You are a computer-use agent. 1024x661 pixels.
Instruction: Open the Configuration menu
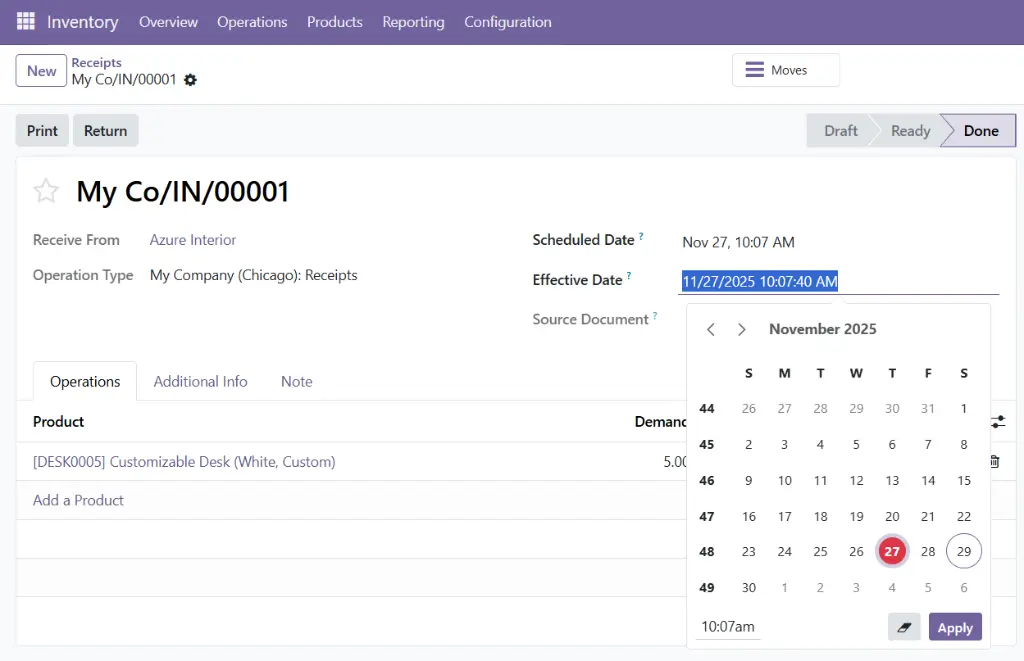(x=507, y=21)
